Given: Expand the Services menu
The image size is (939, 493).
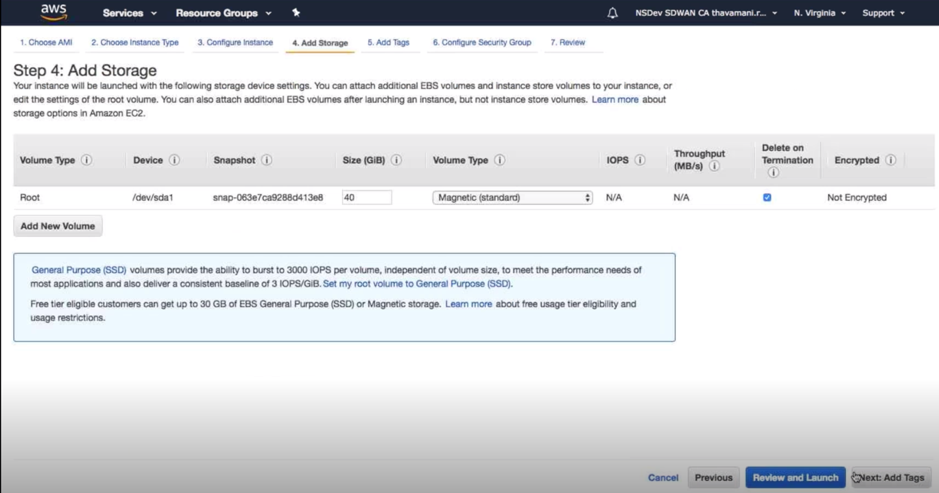Looking at the screenshot, I should 129,13.
